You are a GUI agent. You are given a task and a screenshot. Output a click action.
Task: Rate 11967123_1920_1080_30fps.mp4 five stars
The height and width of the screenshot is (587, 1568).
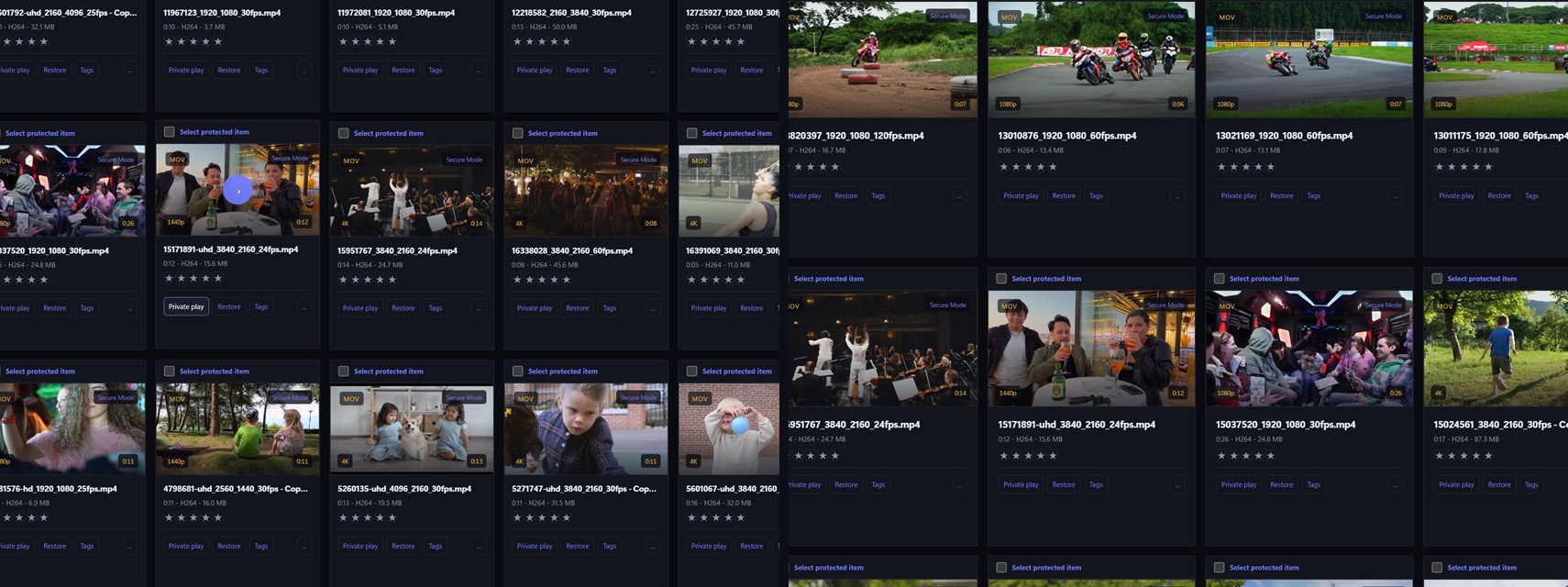(218, 41)
